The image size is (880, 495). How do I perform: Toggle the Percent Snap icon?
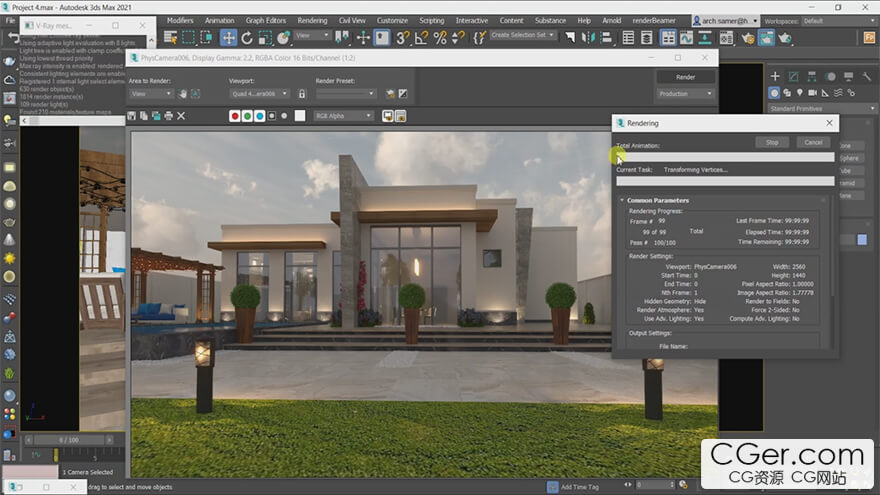click(440, 38)
